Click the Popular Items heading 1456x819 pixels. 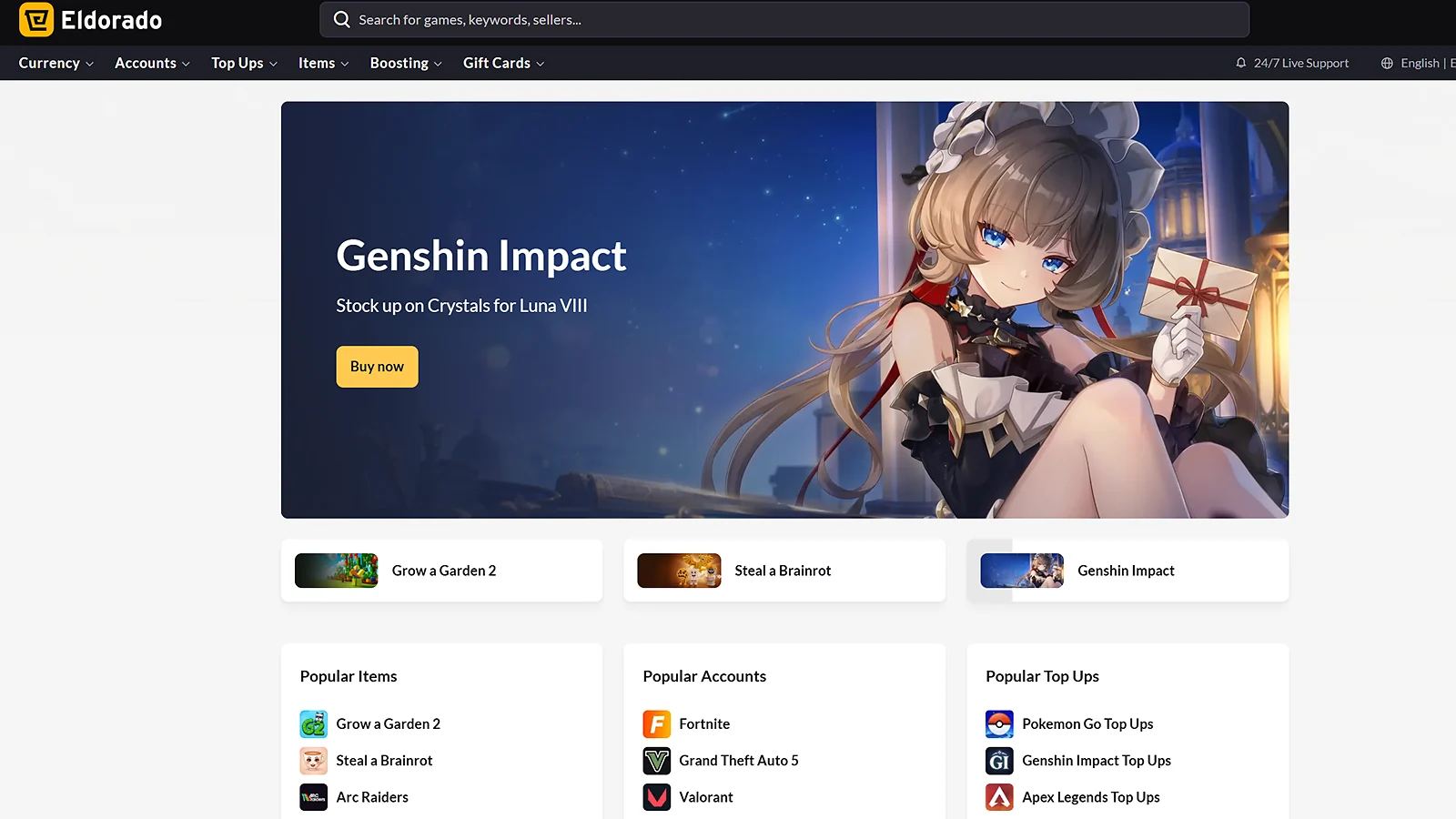pyautogui.click(x=349, y=676)
